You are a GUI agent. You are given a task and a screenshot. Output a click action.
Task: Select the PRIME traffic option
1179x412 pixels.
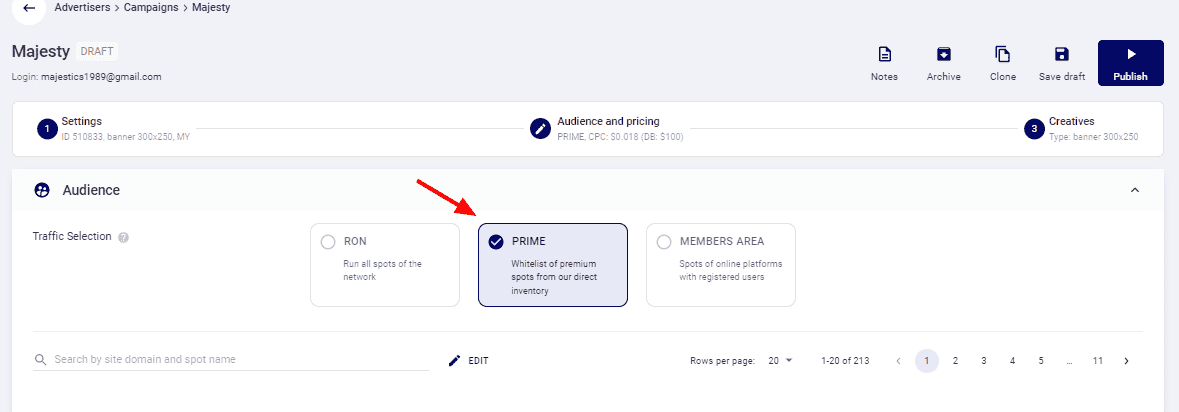tap(553, 265)
